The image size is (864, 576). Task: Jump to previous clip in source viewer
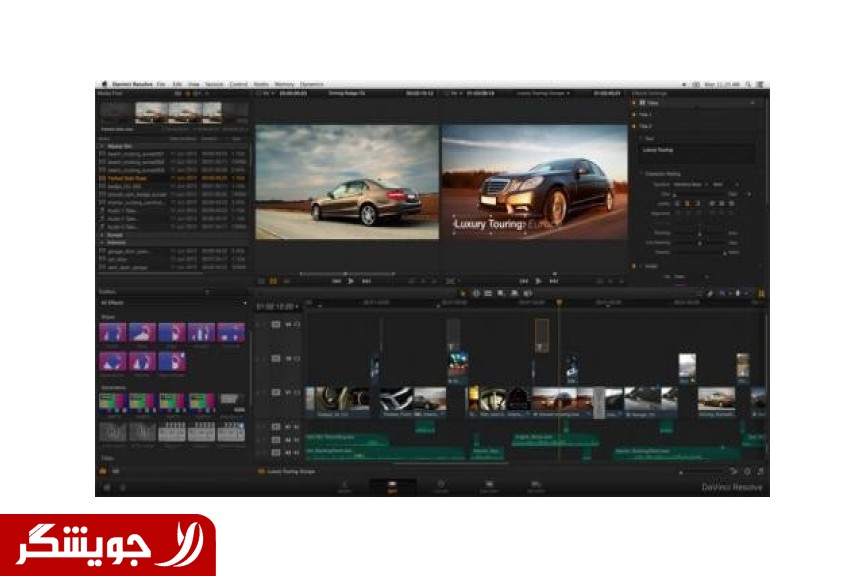[x=336, y=281]
